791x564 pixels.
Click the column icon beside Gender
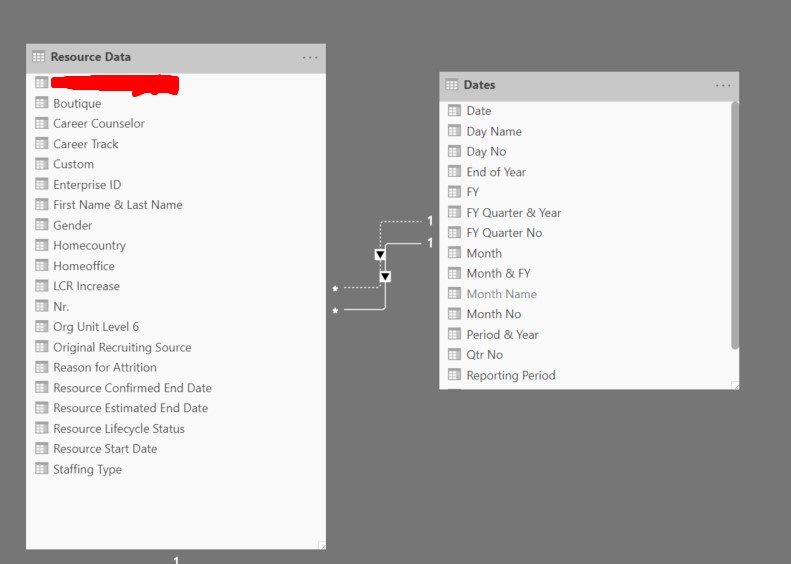(42, 224)
